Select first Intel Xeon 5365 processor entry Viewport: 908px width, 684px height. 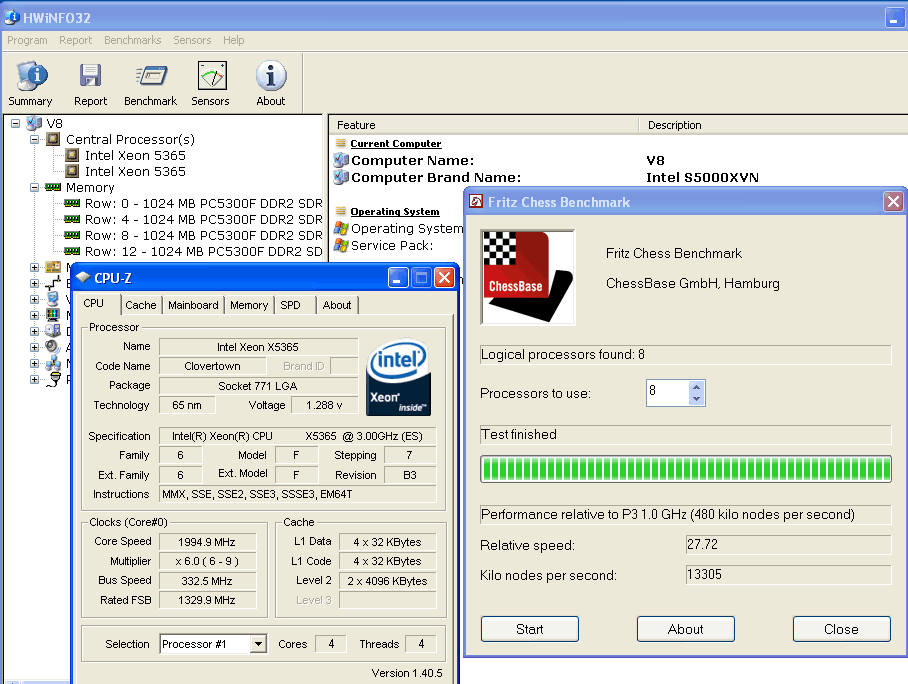coord(135,155)
